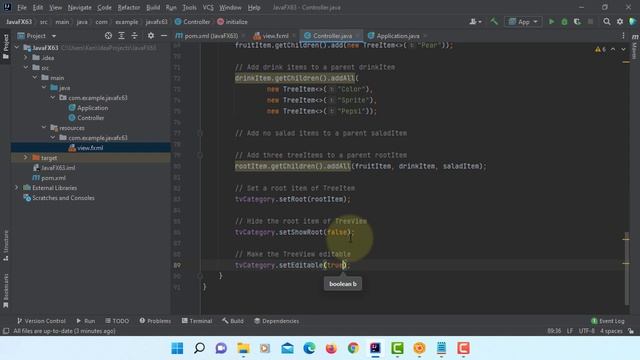Collapse the resources folder

pyautogui.click(x=44, y=127)
